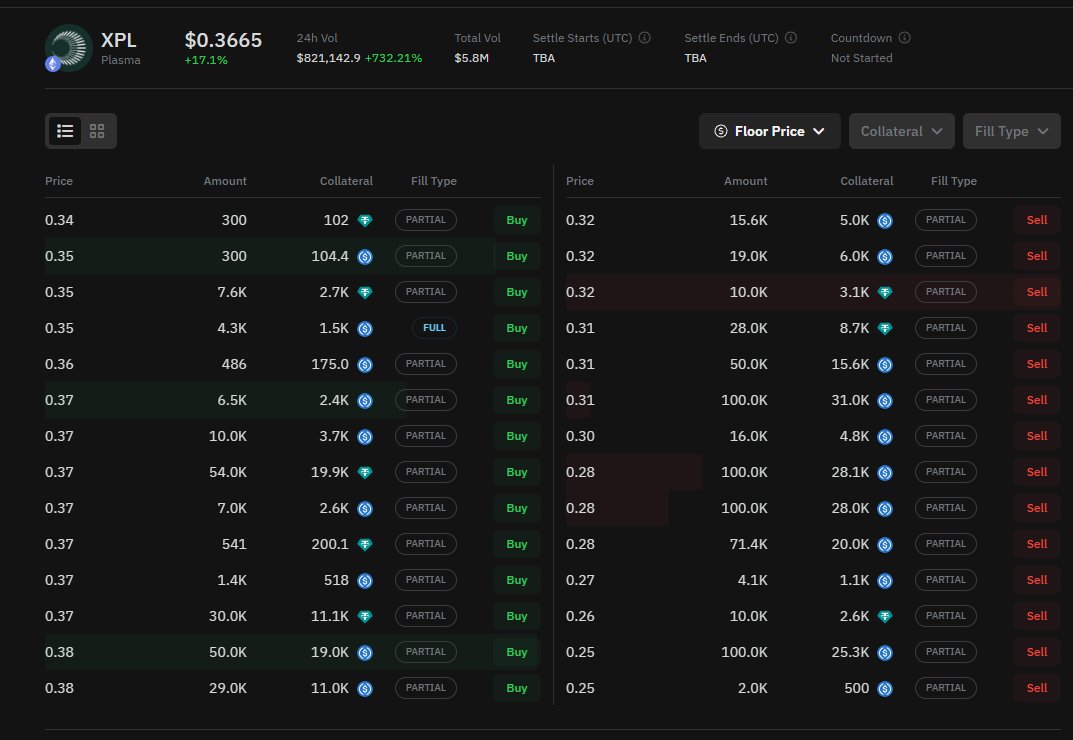Click the $5.8M total volume value
This screenshot has height=740, width=1073.
pyautogui.click(x=471, y=58)
